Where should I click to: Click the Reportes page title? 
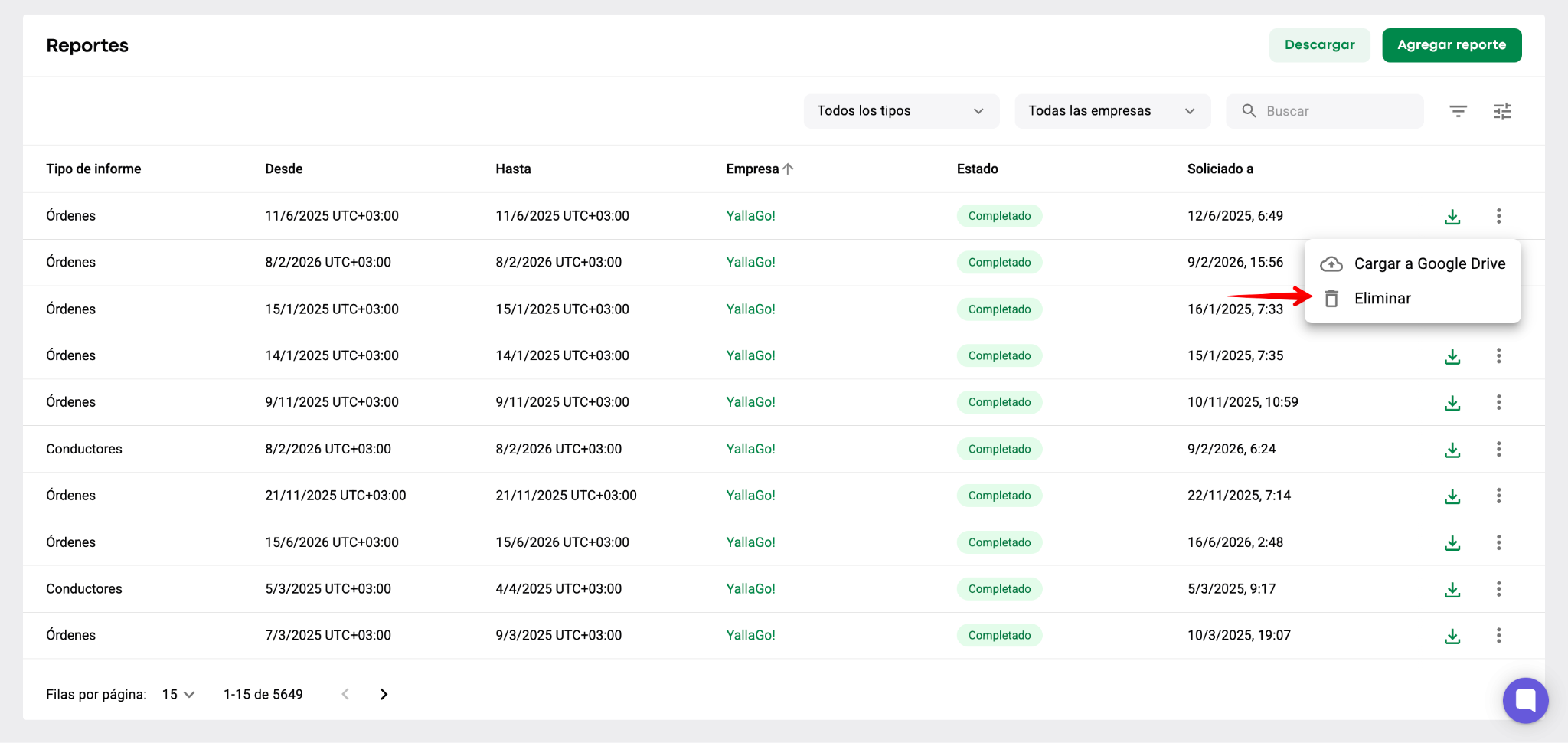point(87,45)
